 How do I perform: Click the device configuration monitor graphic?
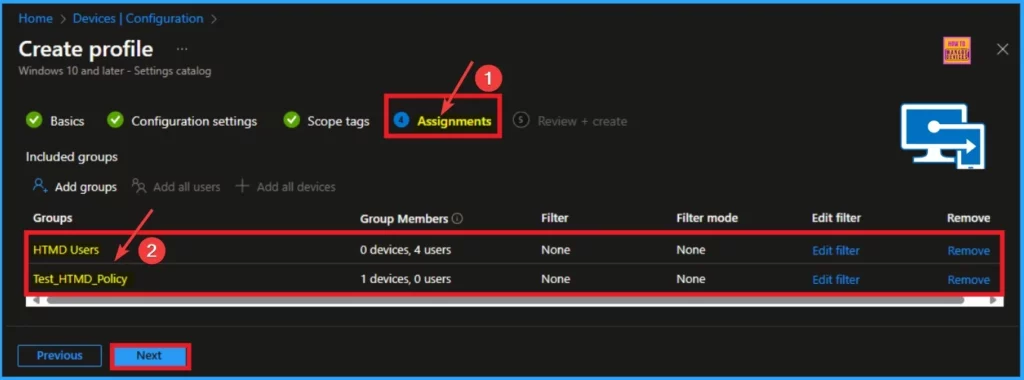[x=942, y=136]
